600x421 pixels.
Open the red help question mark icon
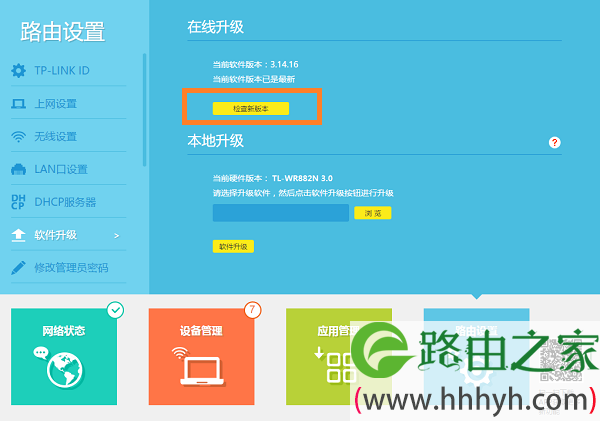(554, 144)
